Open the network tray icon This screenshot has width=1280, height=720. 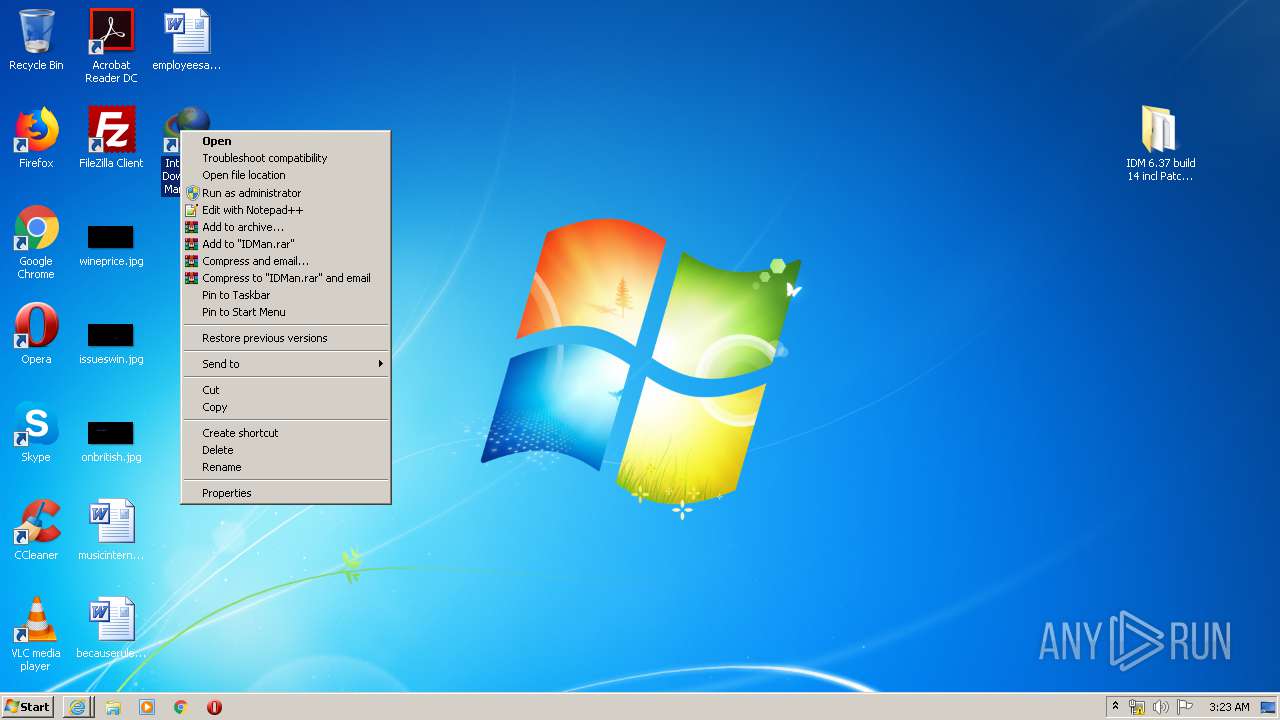1137,707
